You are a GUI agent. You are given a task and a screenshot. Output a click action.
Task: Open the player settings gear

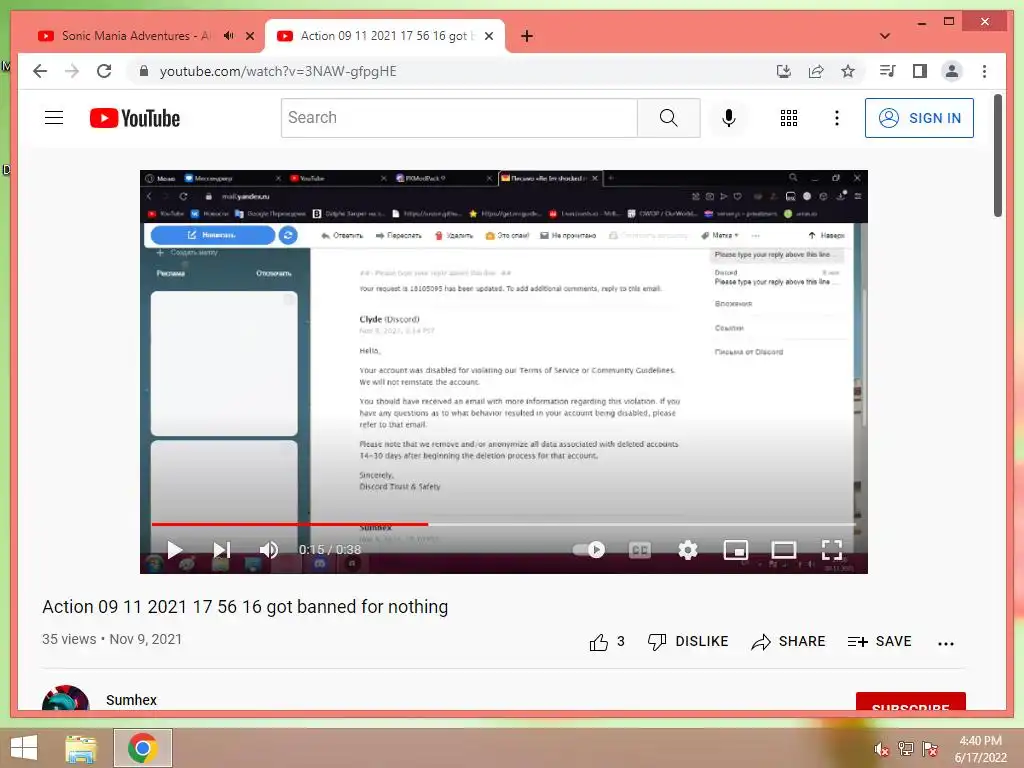coord(688,550)
